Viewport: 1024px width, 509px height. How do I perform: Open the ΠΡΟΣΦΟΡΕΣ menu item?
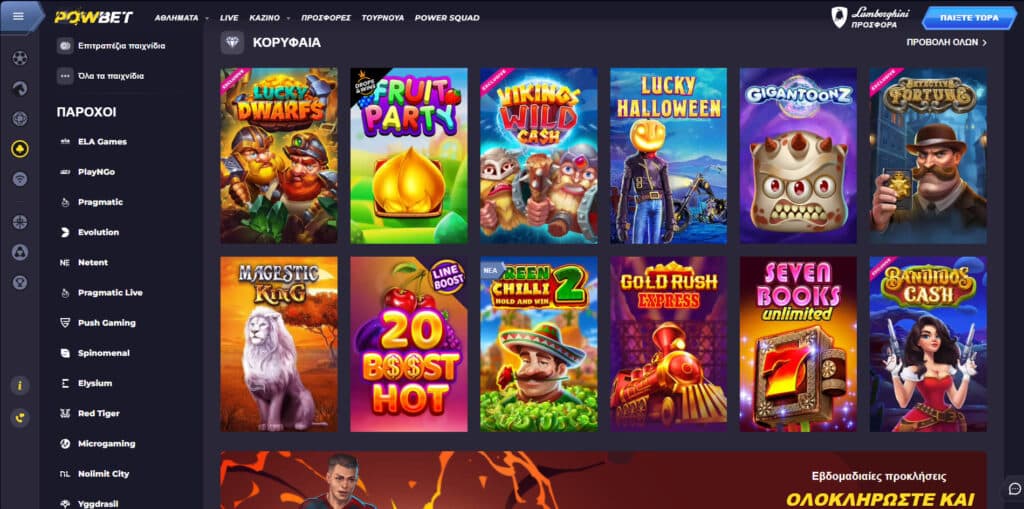pos(326,18)
